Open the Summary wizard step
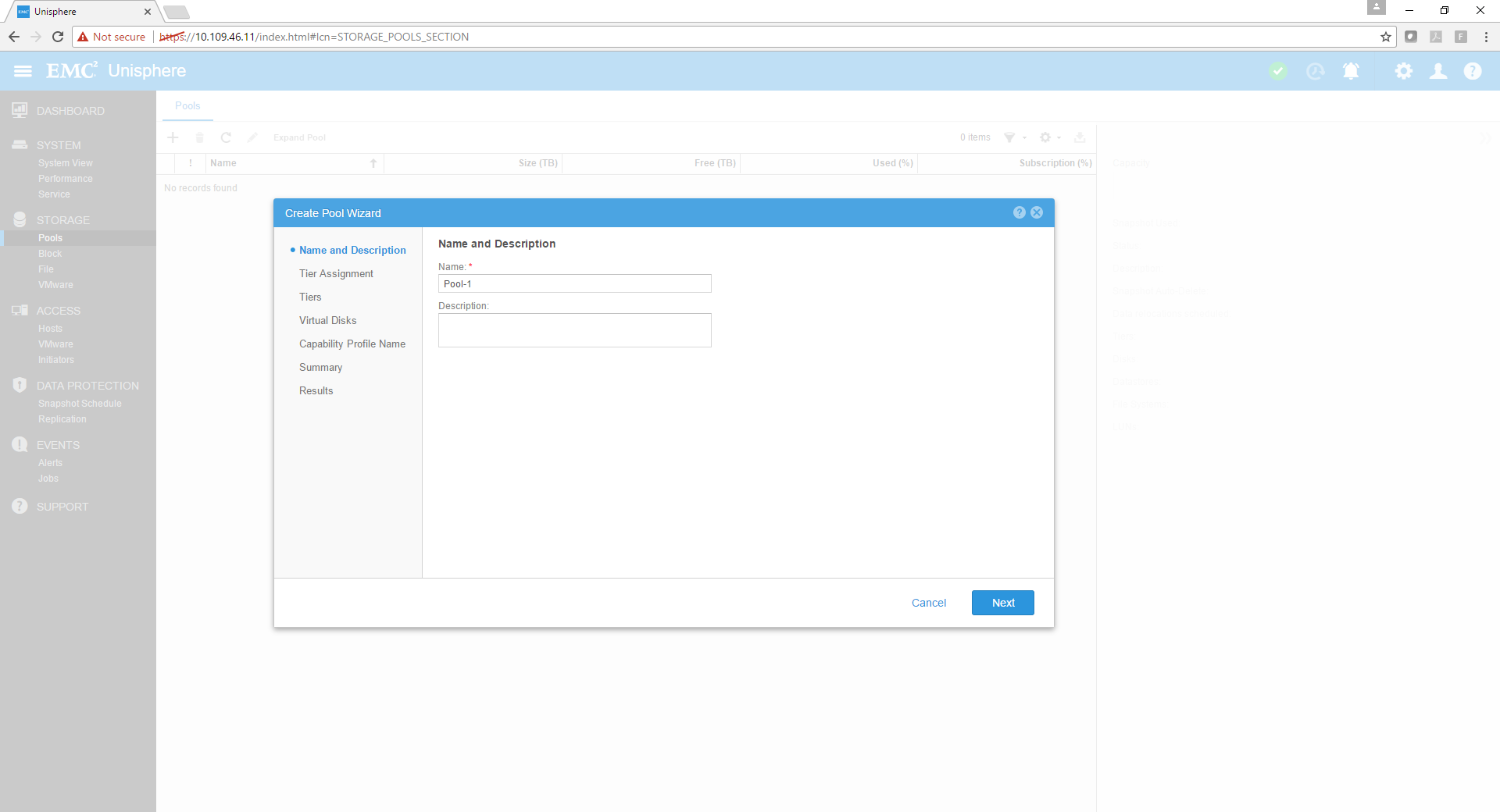 tap(320, 367)
